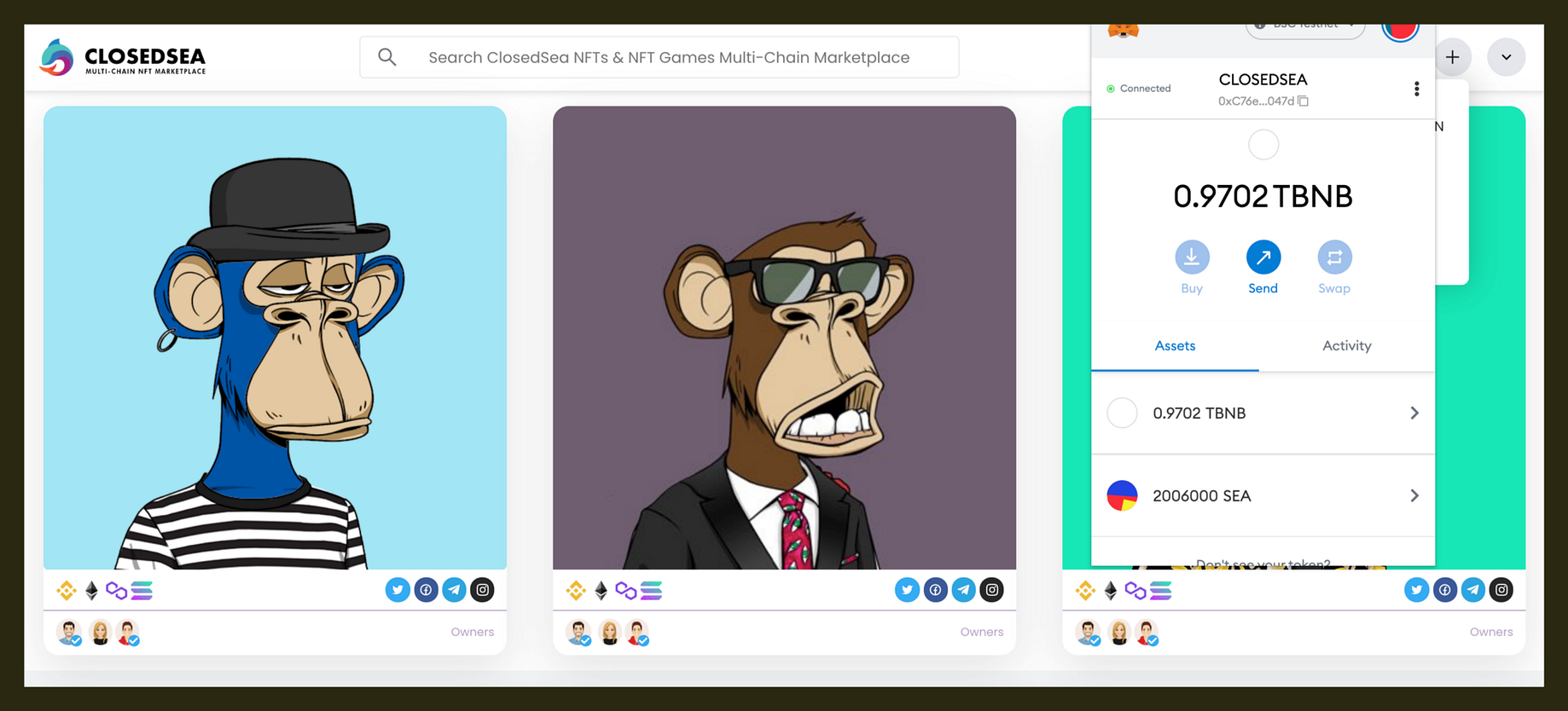Click Twitter icon on brown ape card

tap(907, 590)
